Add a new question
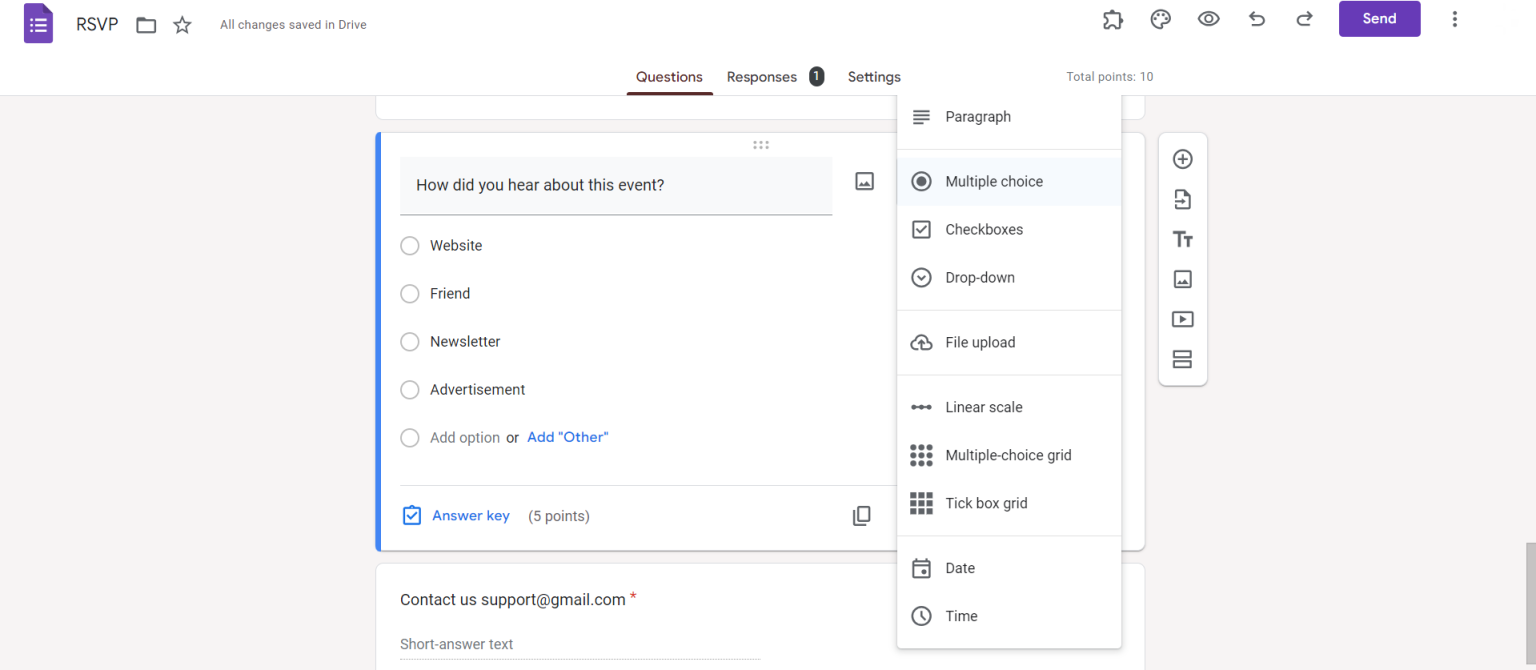 1182,159
